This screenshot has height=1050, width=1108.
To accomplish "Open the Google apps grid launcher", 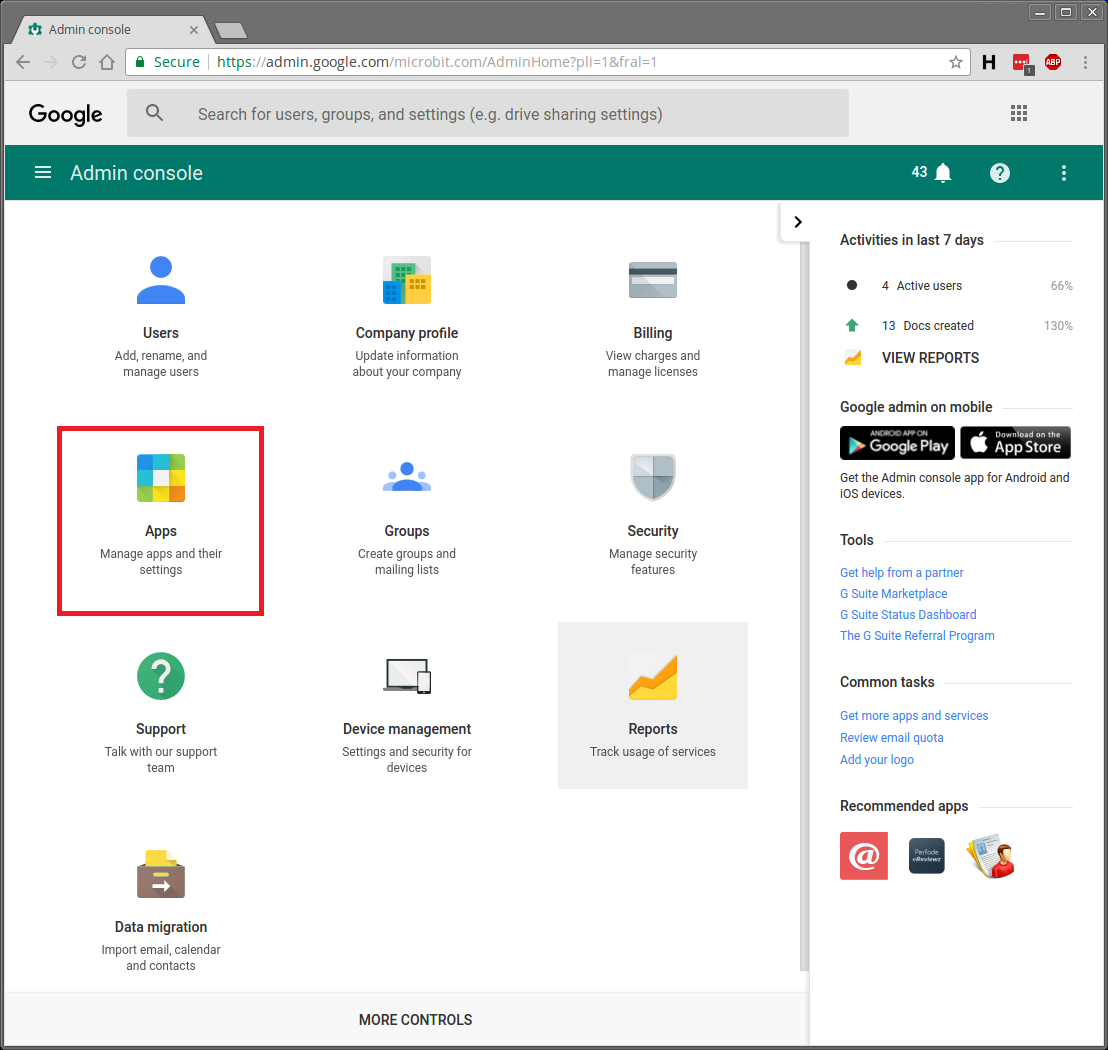I will 1018,113.
